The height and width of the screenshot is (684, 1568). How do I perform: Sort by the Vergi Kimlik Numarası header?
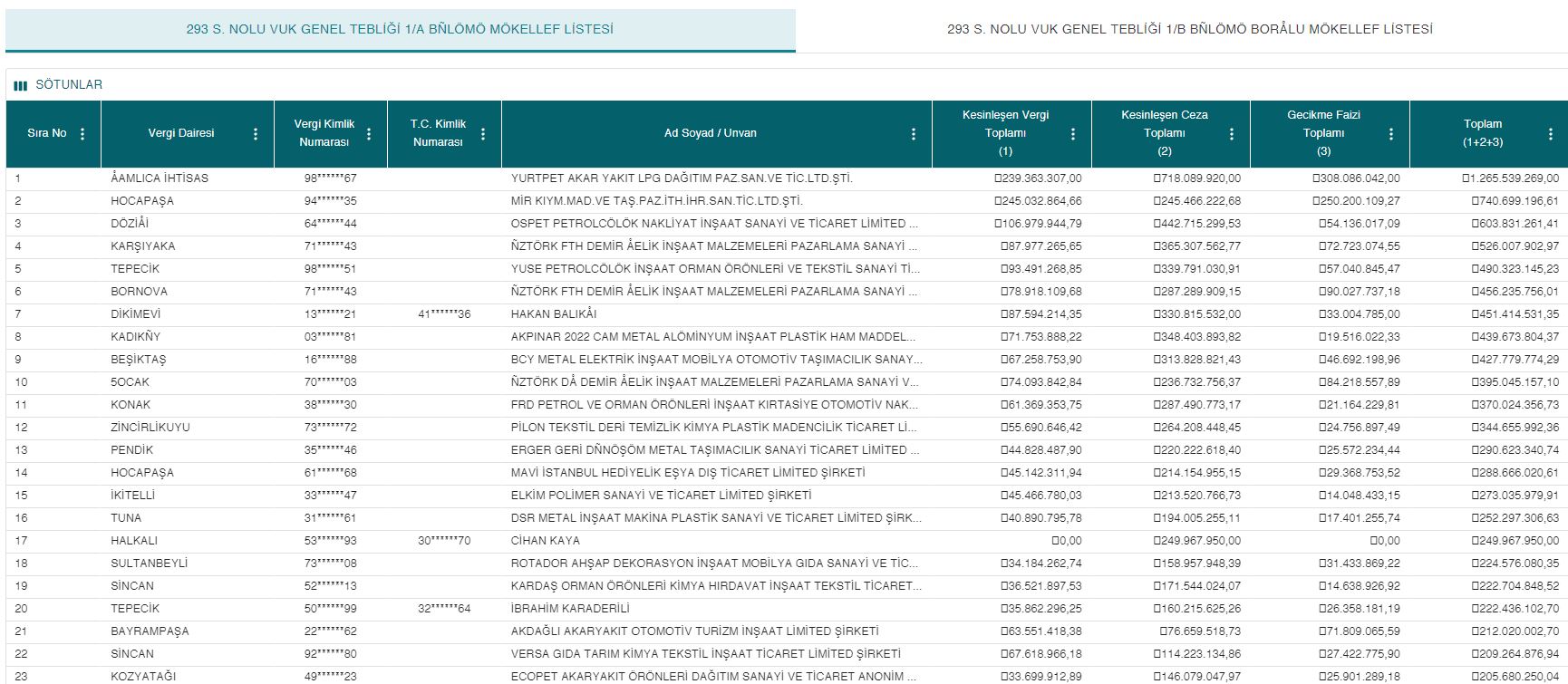(x=324, y=133)
